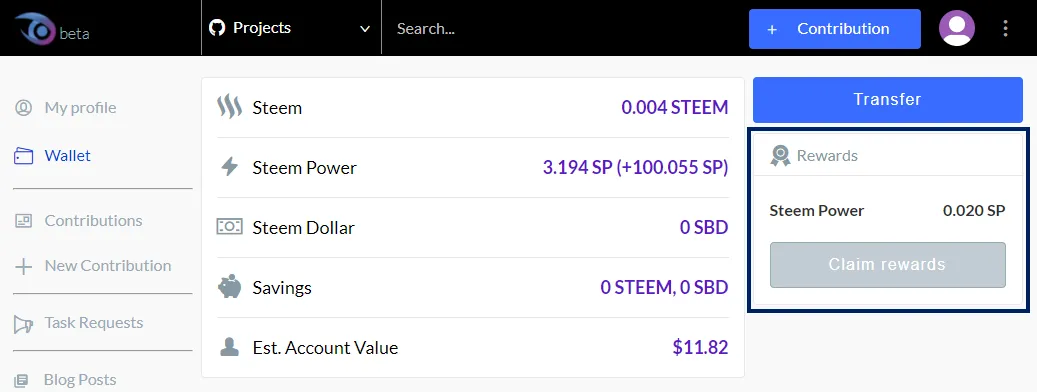Click the Steem Dollar banknote icon
Image resolution: width=1037 pixels, height=392 pixels.
tap(229, 227)
